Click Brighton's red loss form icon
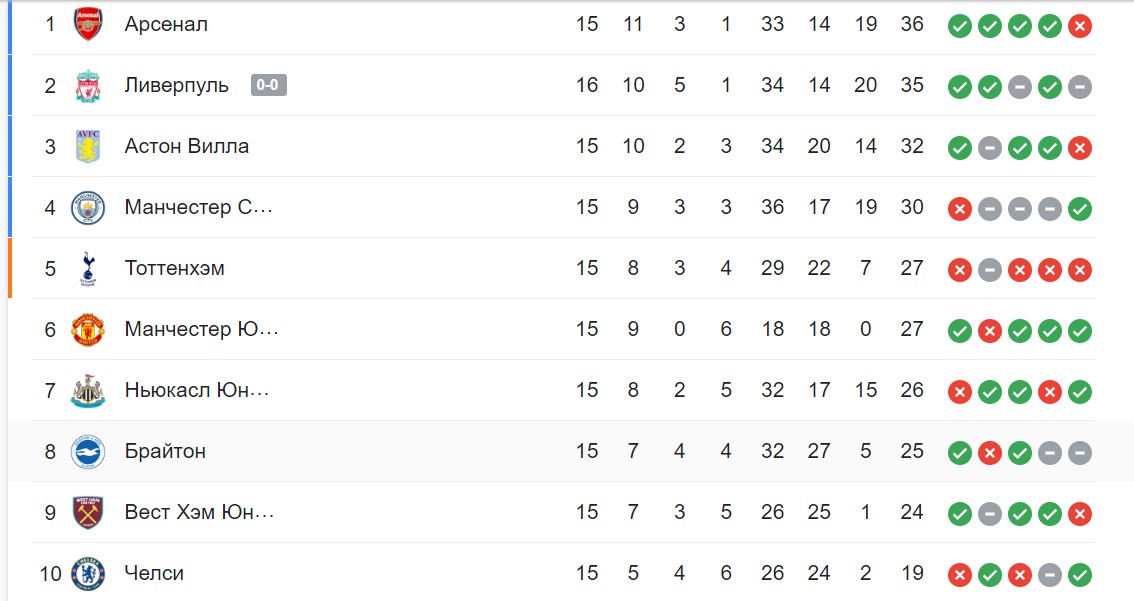The height and width of the screenshot is (601, 1134). click(990, 453)
